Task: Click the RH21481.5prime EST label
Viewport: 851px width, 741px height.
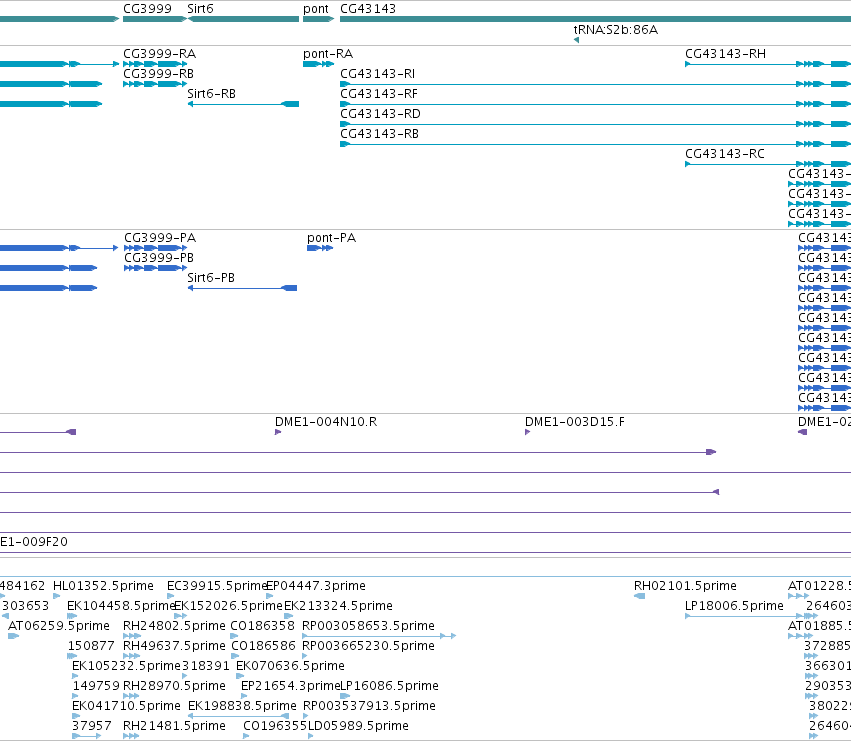Action: coord(174,726)
